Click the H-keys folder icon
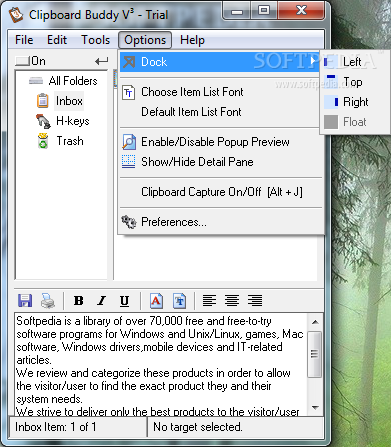Screen dimensions: 391x447 43,121
